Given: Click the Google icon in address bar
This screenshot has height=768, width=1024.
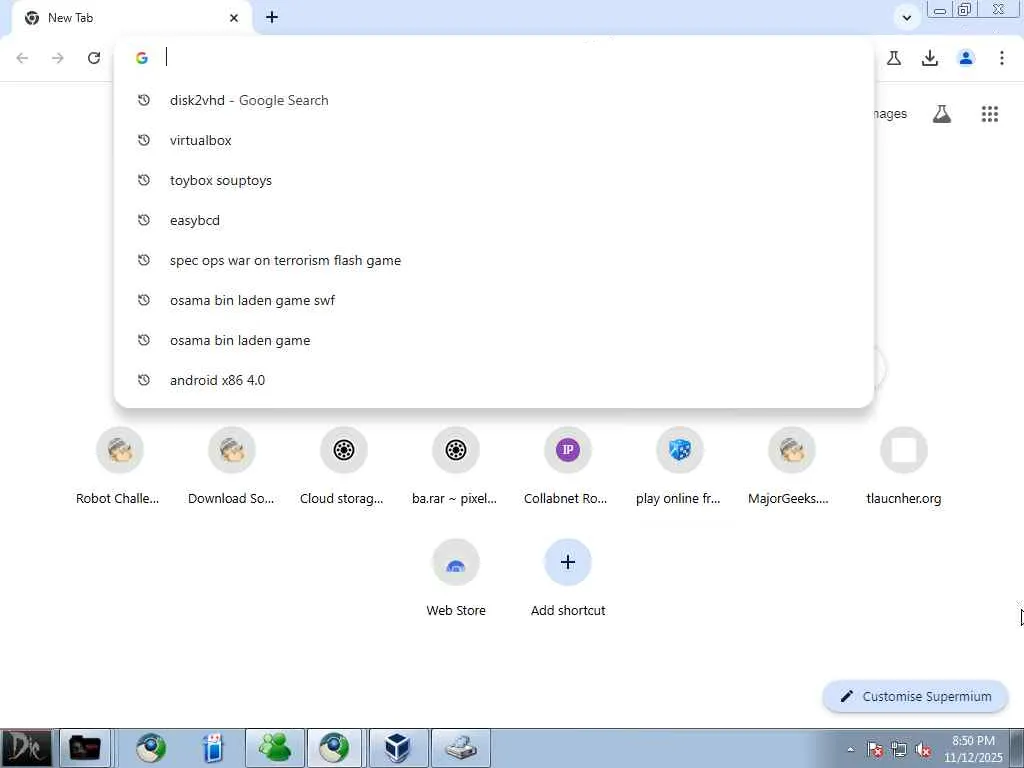Looking at the screenshot, I should click(x=142, y=58).
